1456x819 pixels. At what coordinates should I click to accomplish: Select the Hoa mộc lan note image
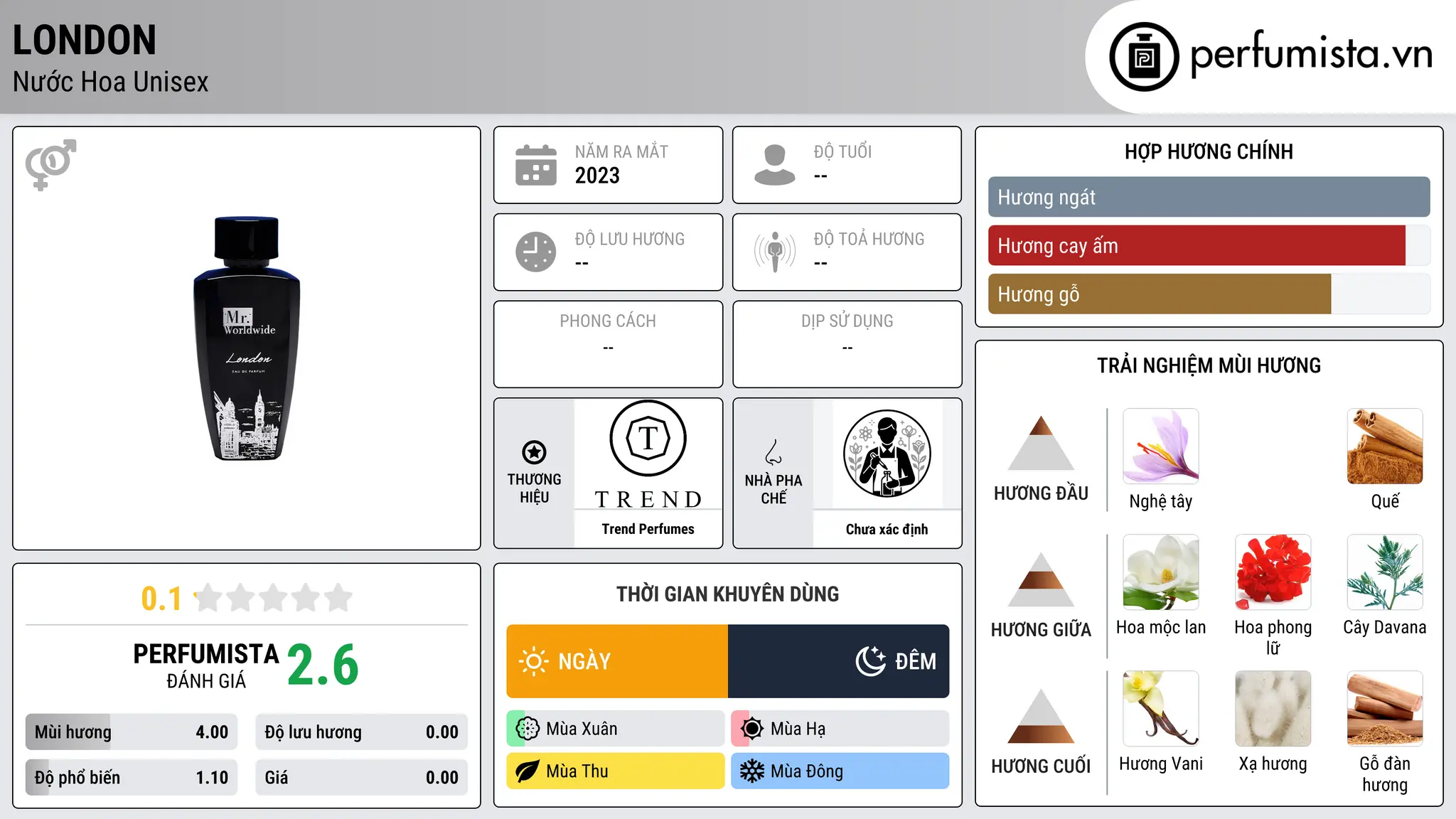(1161, 572)
